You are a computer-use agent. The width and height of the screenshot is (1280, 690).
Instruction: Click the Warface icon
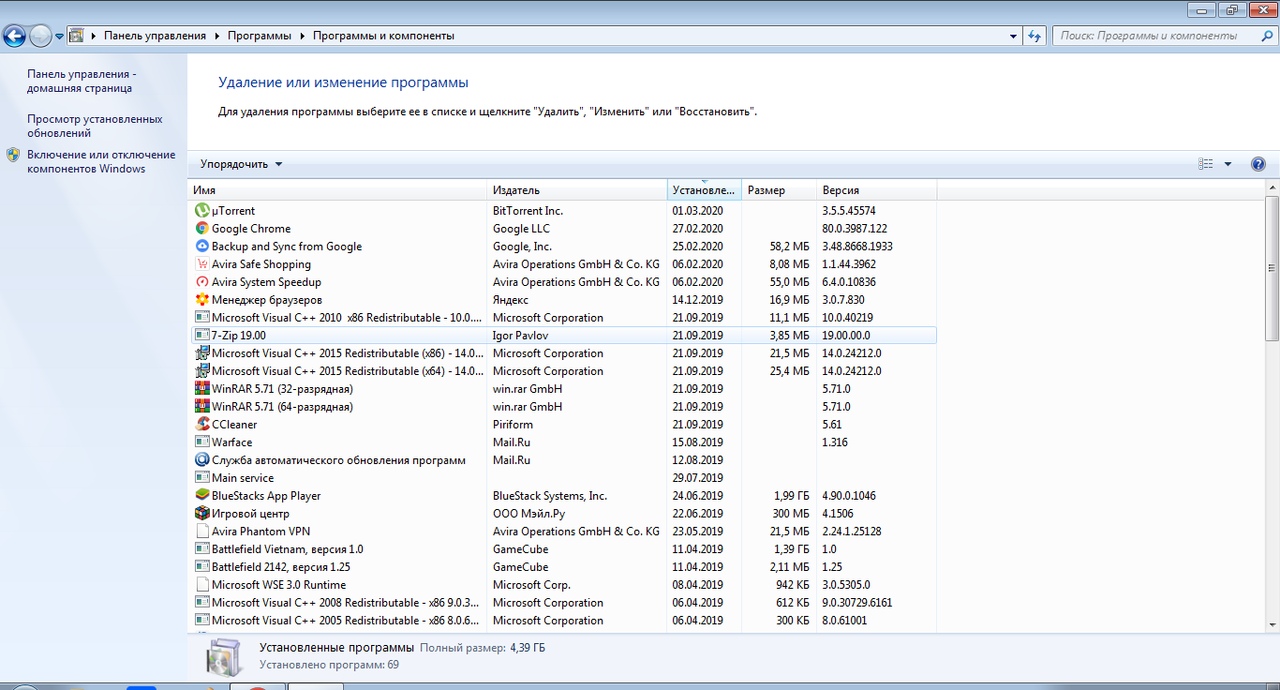pos(202,442)
